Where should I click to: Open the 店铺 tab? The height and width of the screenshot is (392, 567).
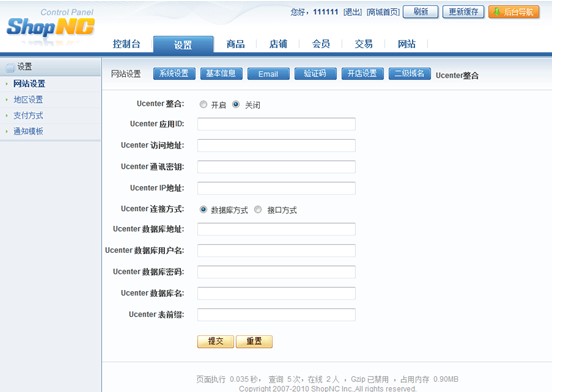(278, 44)
